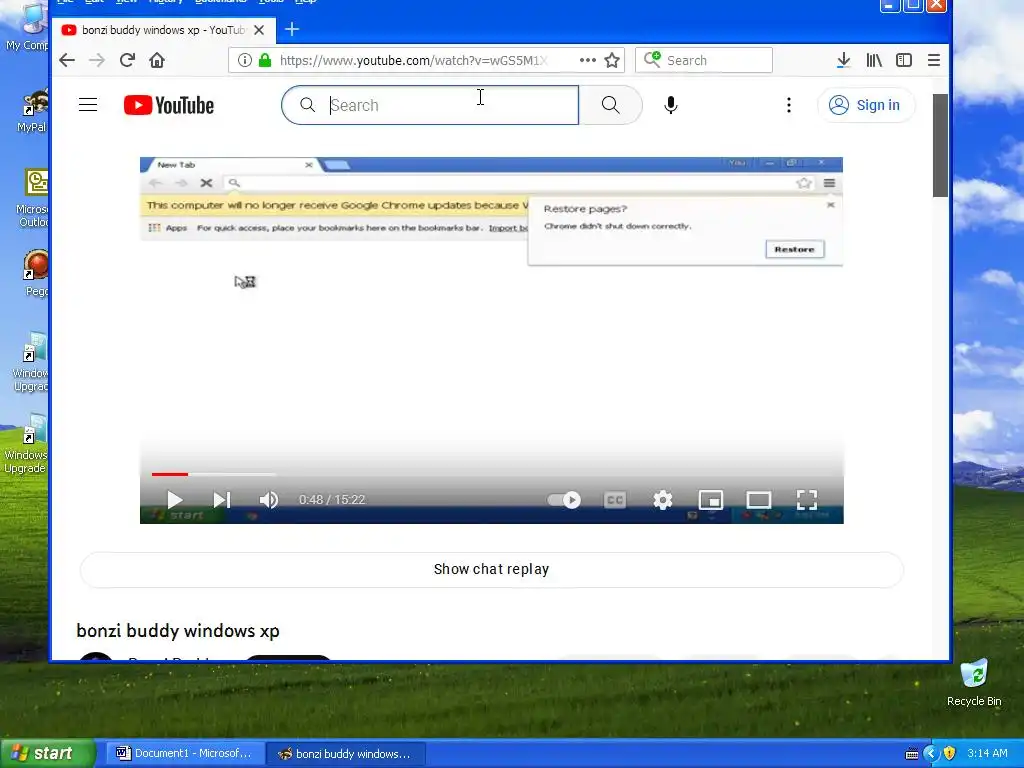Select MyPal desktop shortcut icon

click(x=33, y=111)
